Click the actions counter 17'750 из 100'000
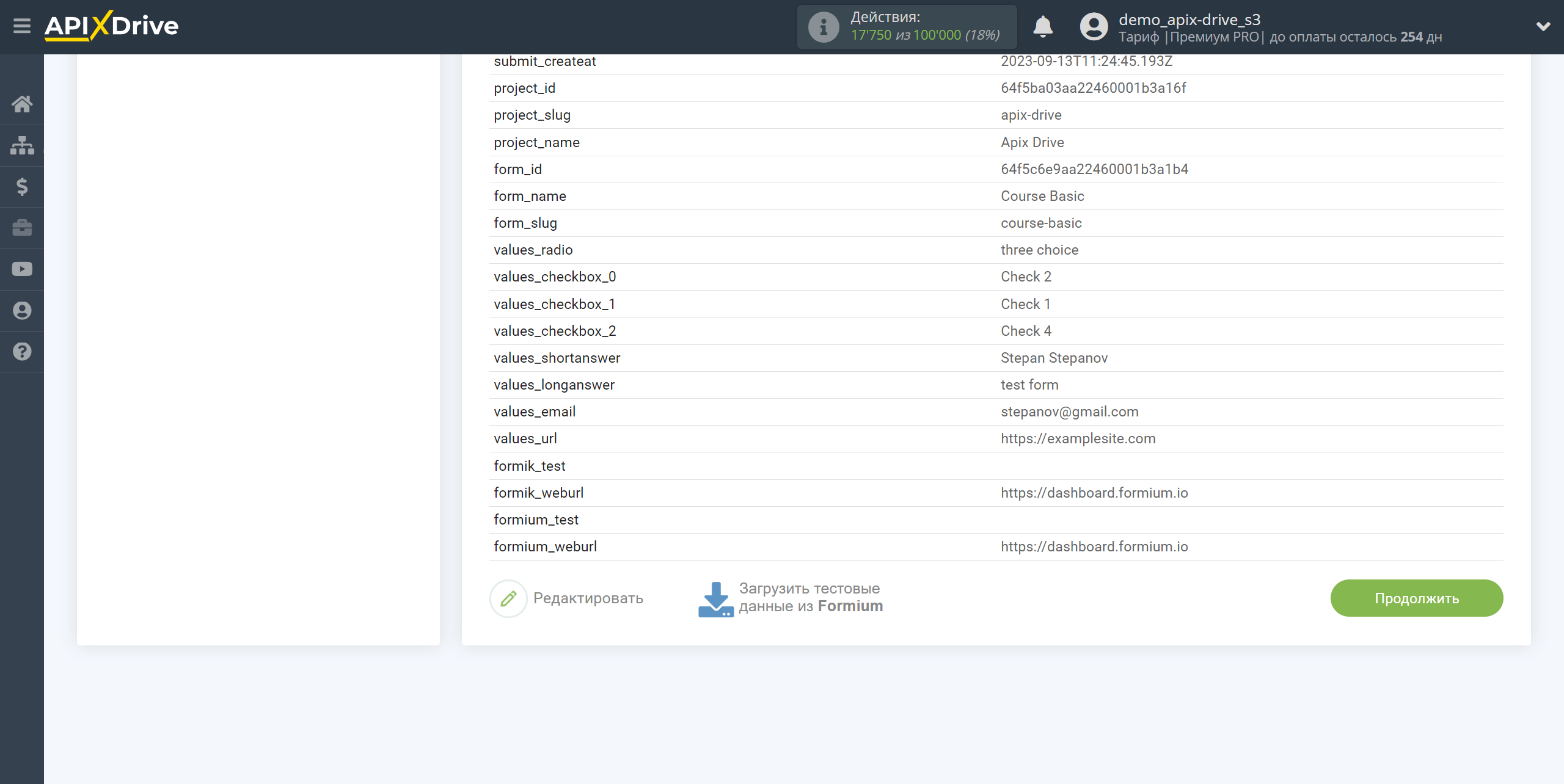The height and width of the screenshot is (784, 1564). 925,35
